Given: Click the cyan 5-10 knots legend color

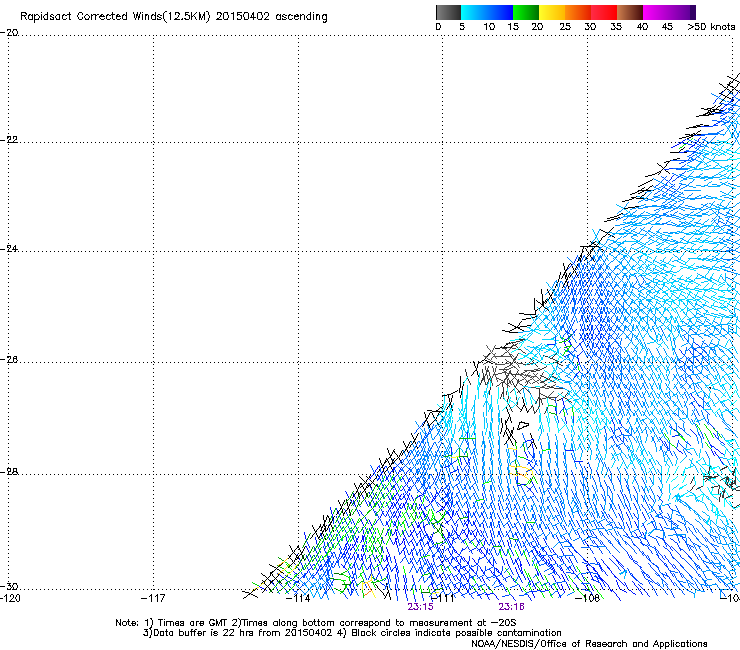Looking at the screenshot, I should click(x=474, y=12).
